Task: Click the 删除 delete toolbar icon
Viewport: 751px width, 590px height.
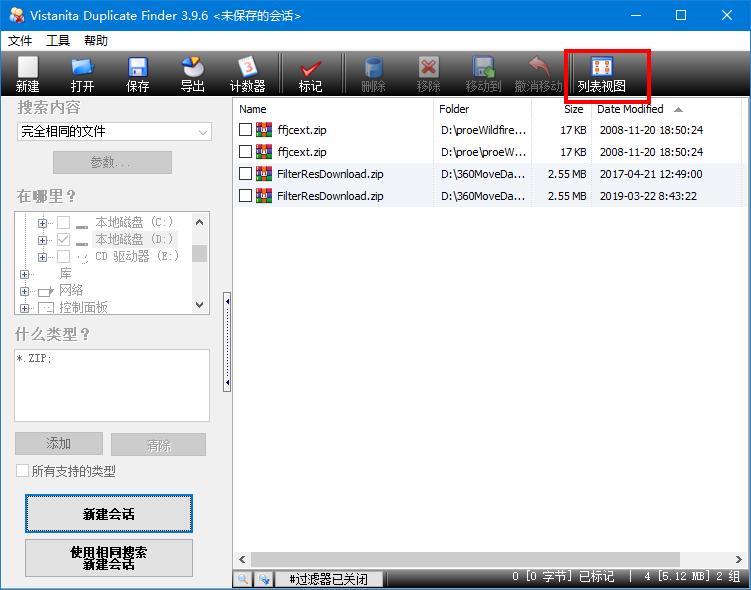Action: pos(373,74)
